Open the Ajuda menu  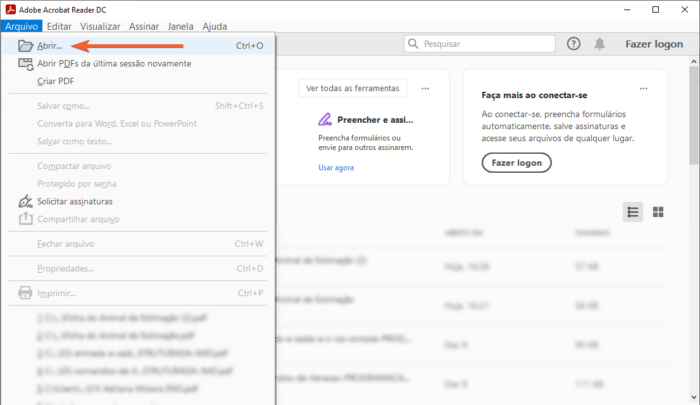click(x=215, y=26)
